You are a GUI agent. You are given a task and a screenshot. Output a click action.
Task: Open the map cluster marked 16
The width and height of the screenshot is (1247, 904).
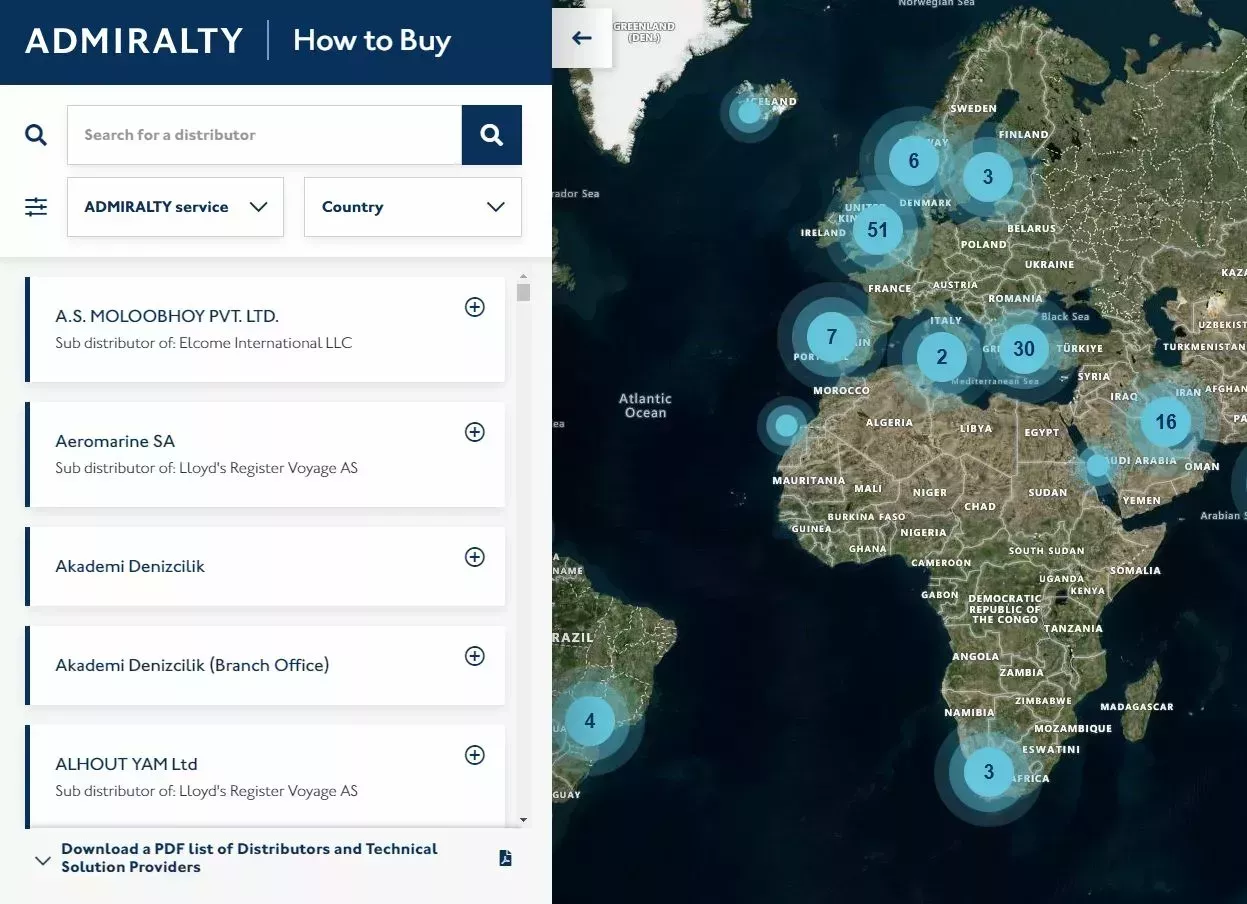pyautogui.click(x=1166, y=422)
